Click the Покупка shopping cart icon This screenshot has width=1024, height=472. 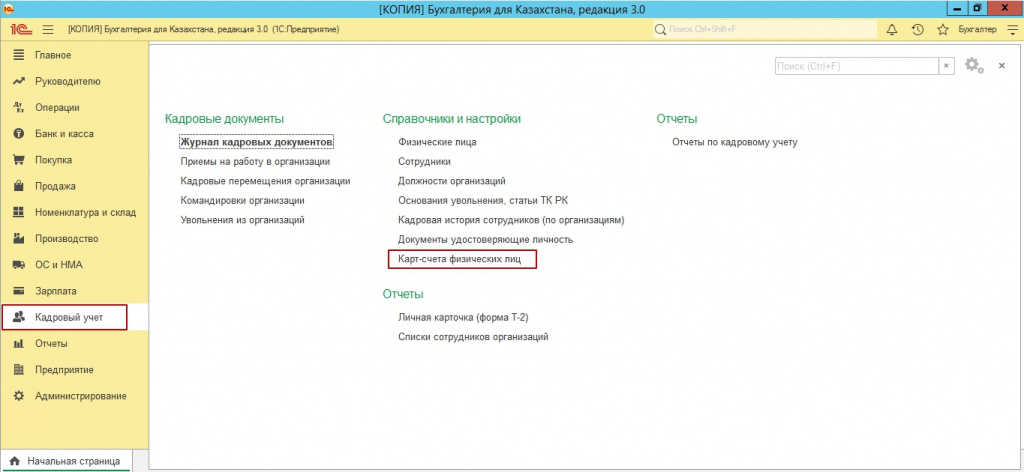18,160
